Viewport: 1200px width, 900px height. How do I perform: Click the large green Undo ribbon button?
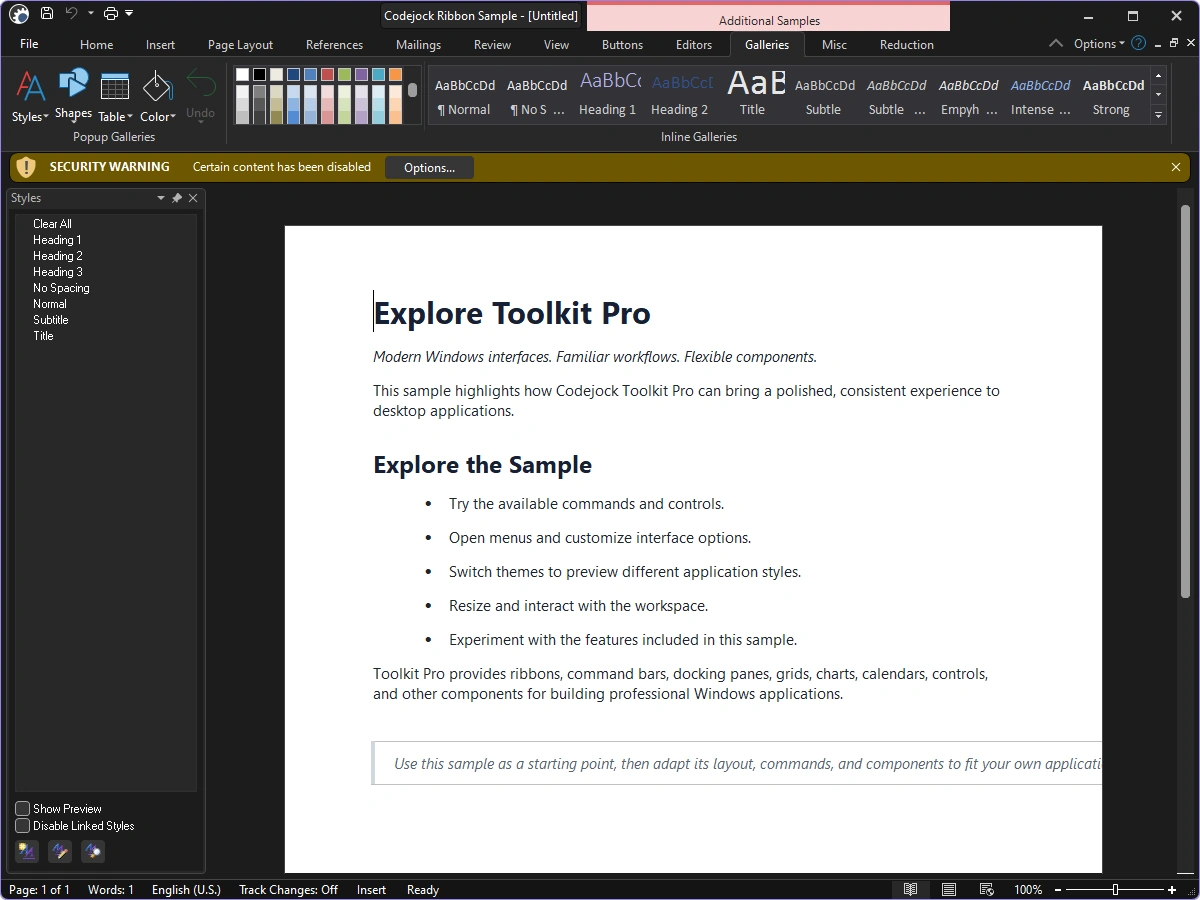[x=201, y=97]
